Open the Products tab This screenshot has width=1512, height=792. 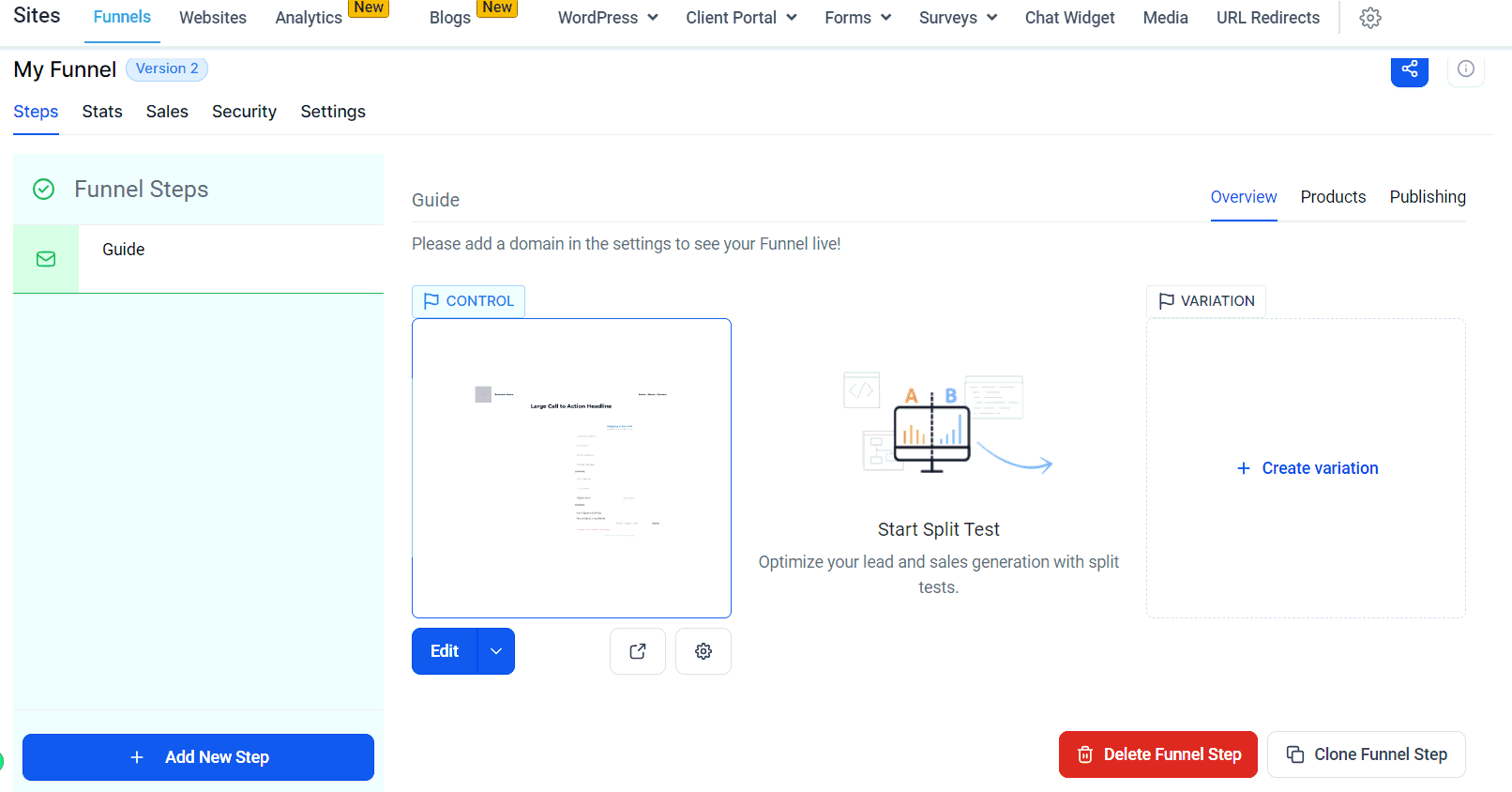tap(1332, 197)
